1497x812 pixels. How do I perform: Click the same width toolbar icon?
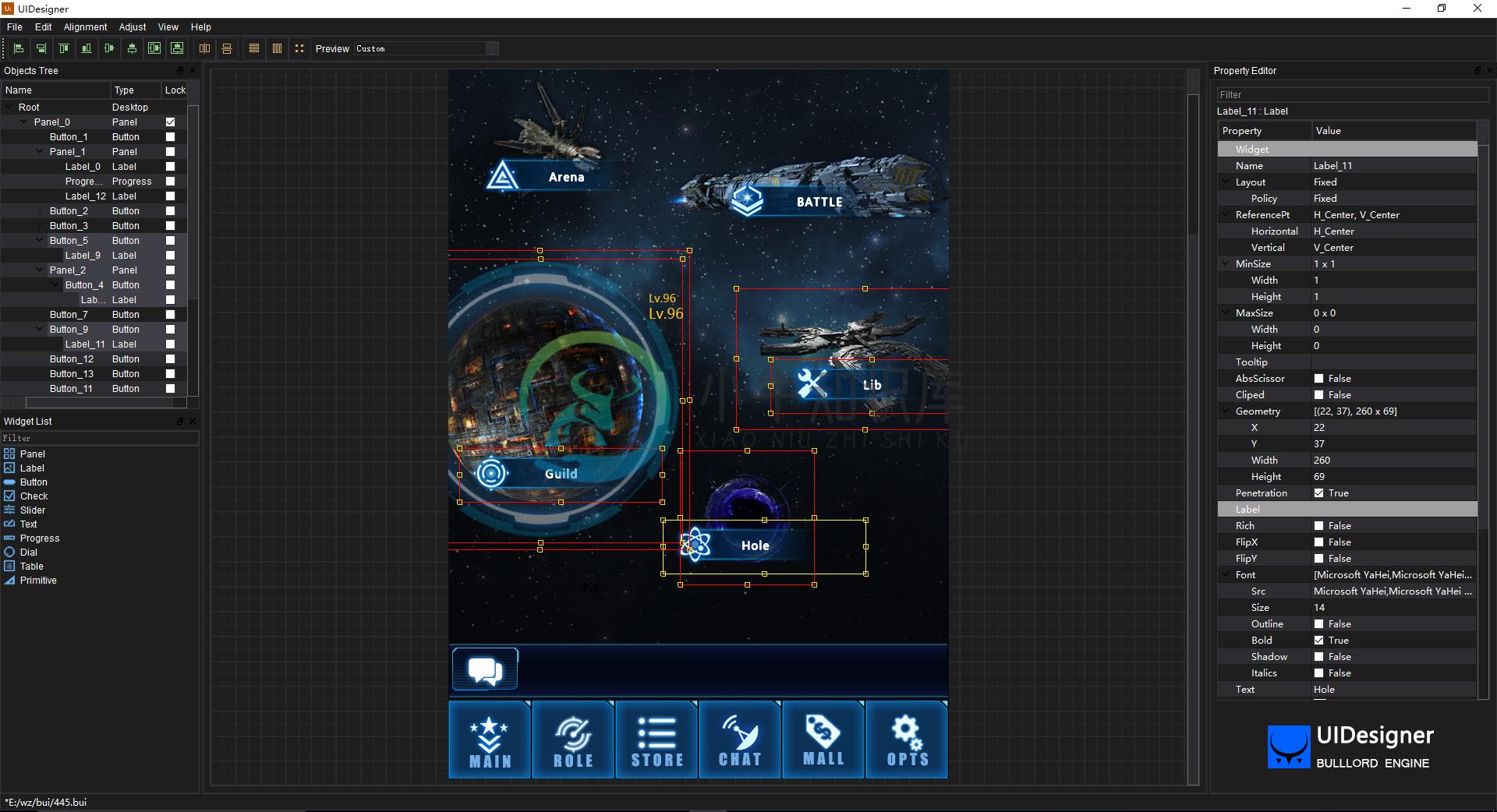pos(204,48)
